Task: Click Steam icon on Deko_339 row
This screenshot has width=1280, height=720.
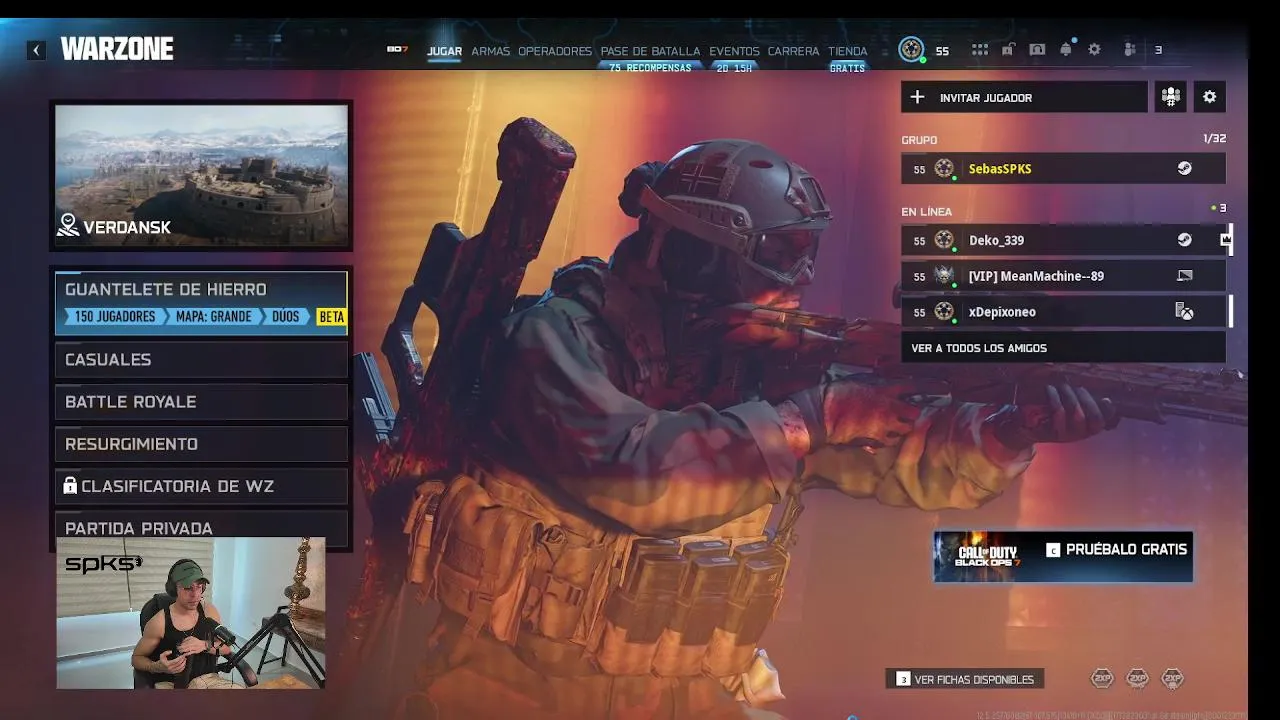Action: coord(1184,240)
